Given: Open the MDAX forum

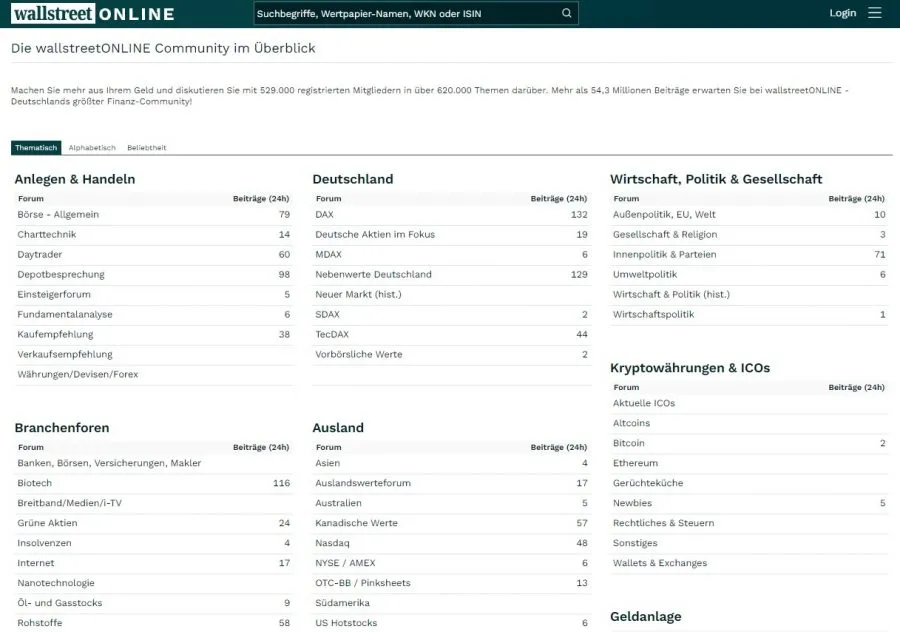Looking at the screenshot, I should pos(328,255).
